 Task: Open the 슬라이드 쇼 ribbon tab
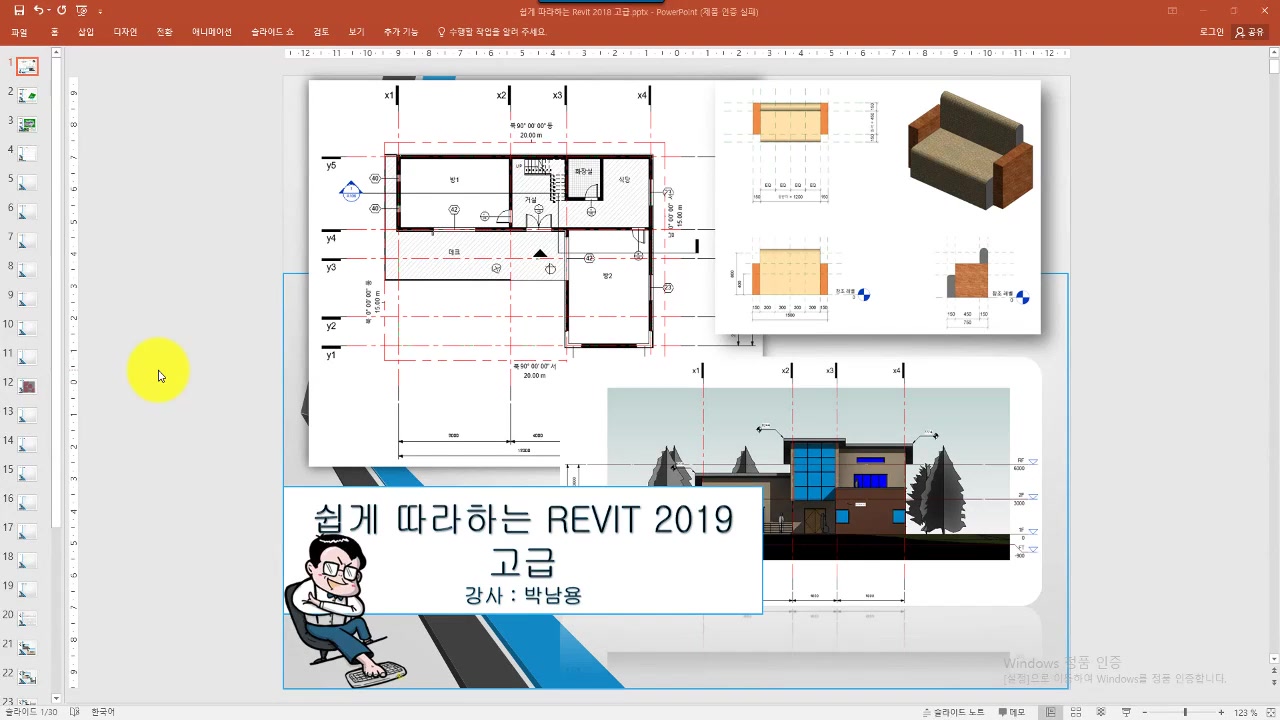pos(271,31)
